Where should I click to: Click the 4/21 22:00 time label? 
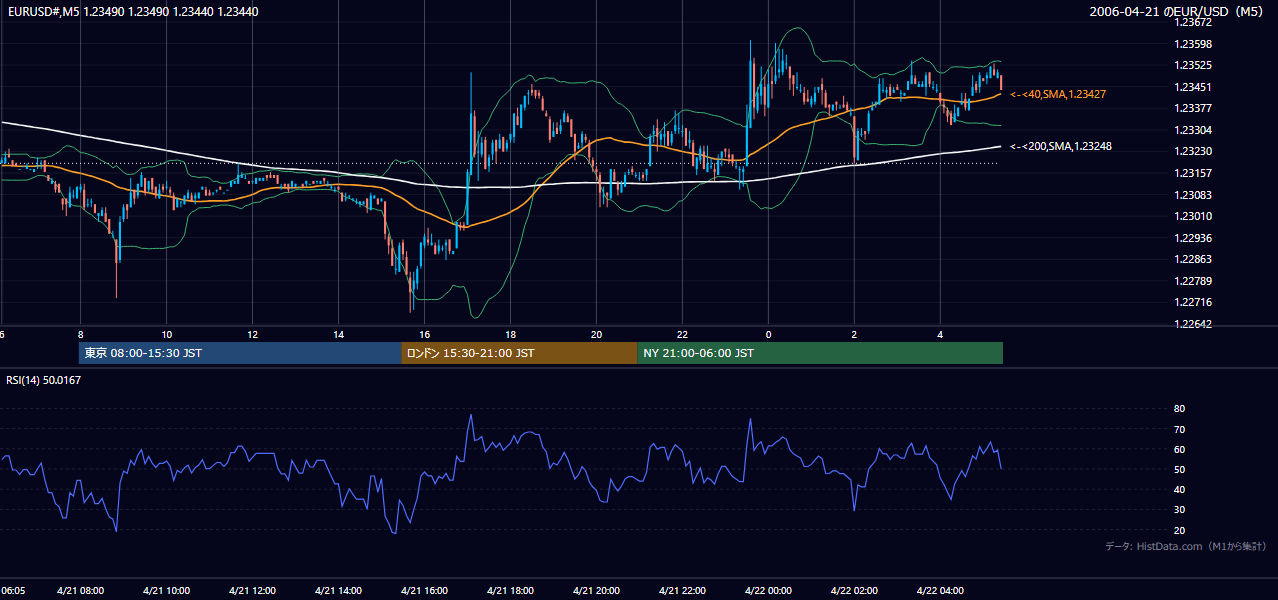(682, 591)
